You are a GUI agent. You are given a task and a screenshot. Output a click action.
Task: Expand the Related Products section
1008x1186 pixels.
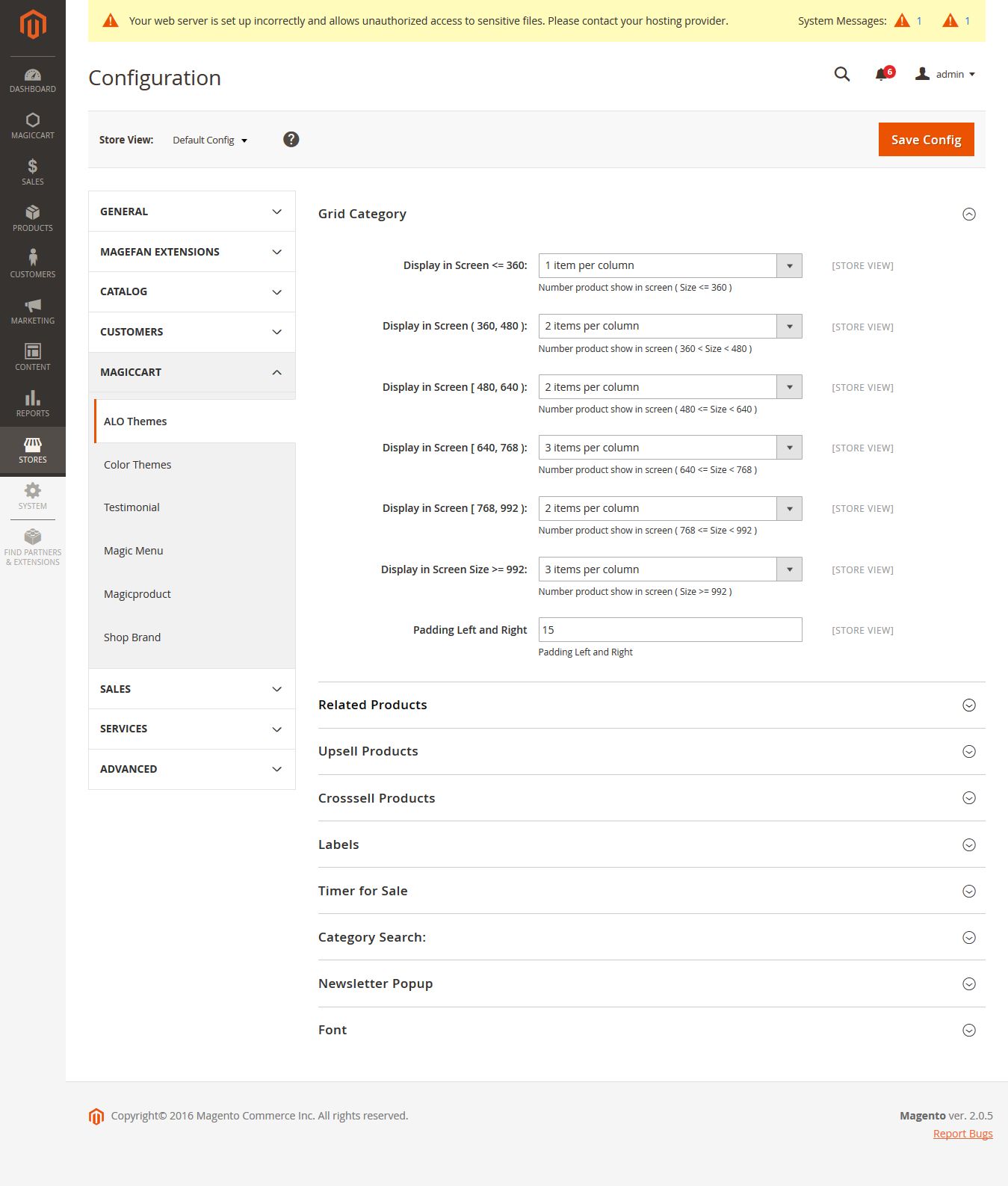(968, 705)
